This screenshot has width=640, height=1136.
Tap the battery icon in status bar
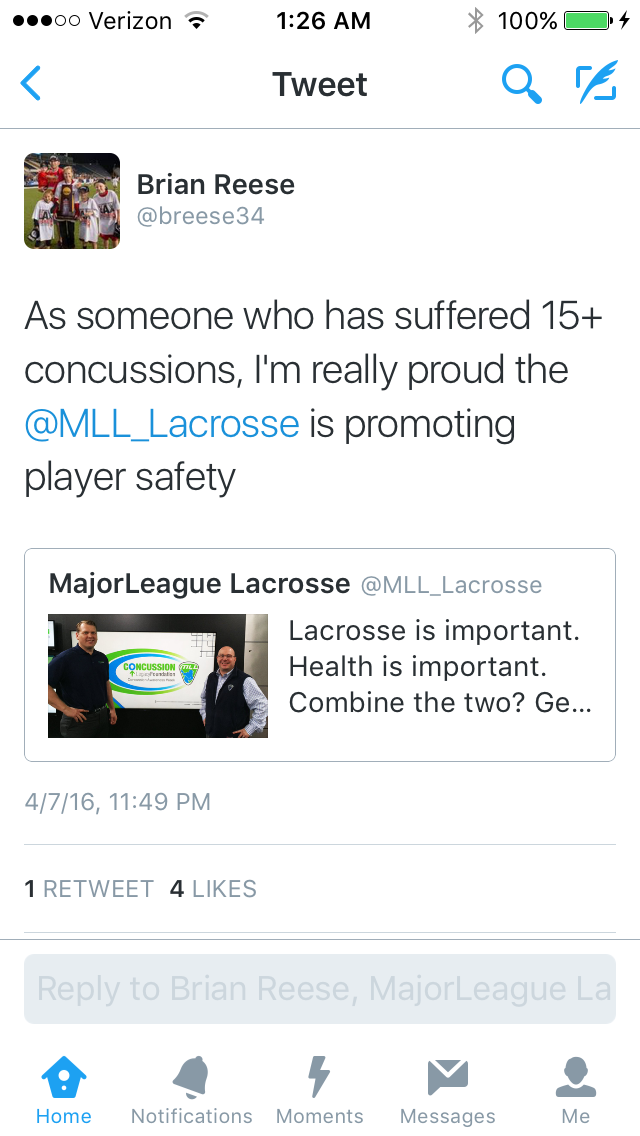pyautogui.click(x=586, y=20)
